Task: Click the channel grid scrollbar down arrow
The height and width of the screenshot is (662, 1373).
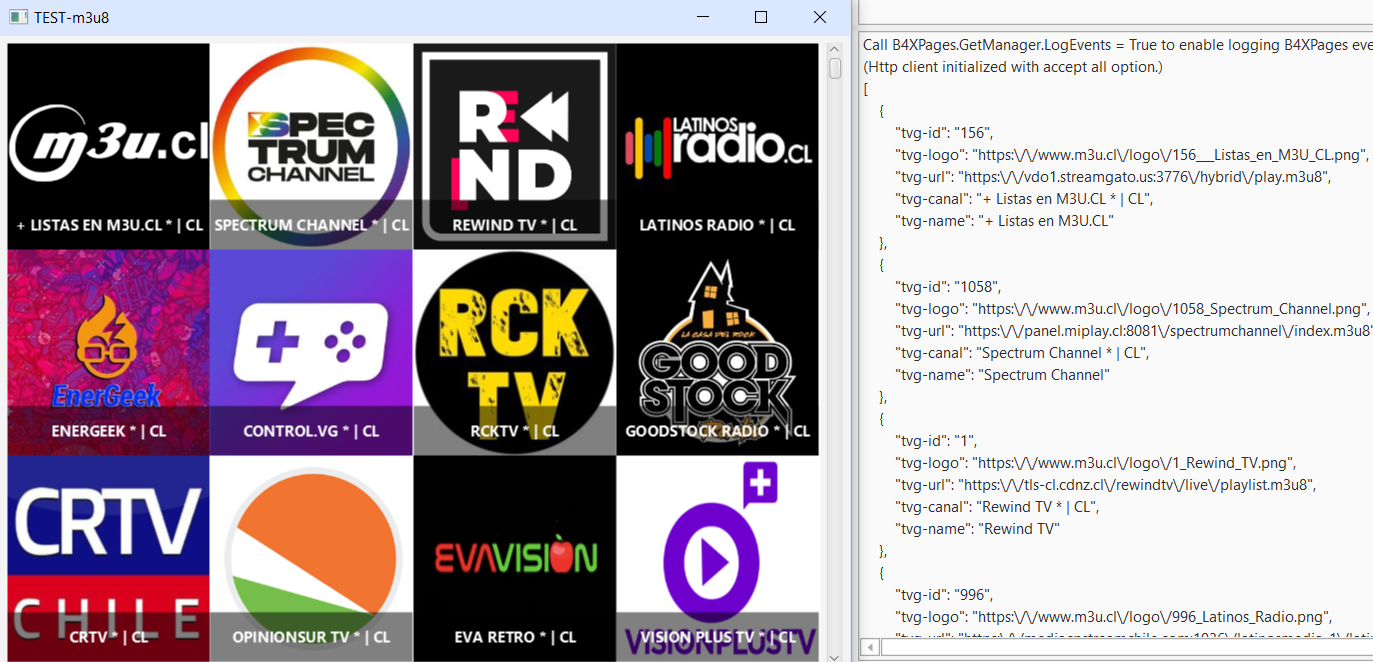Action: tap(835, 655)
